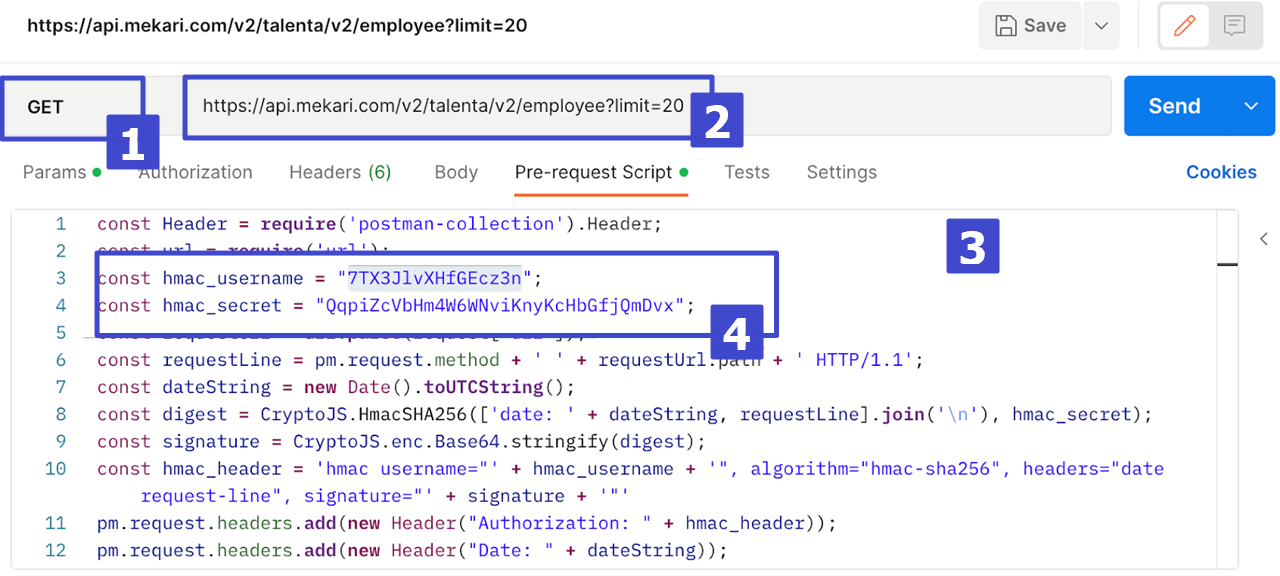Click the hmac_username value 7TX3JlvXHfGEcz3n
Screen dimensions: 1280x576
[435, 278]
